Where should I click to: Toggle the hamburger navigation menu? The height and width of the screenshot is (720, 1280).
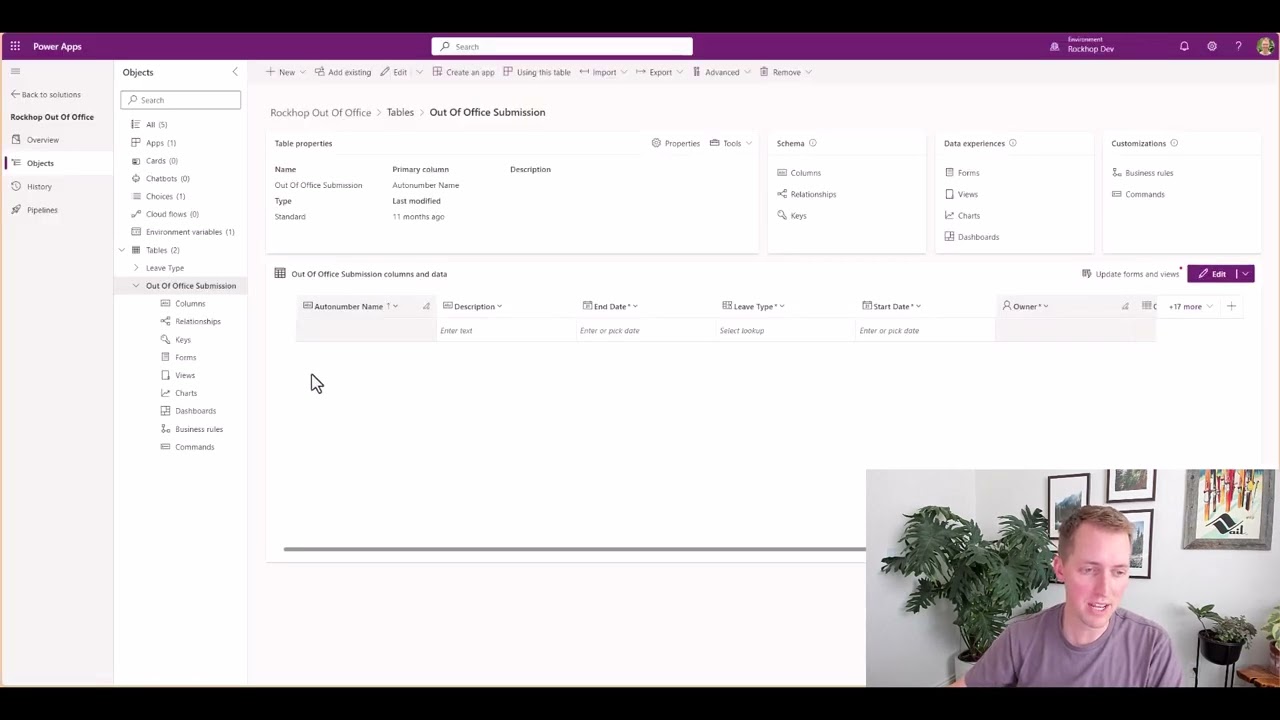coord(15,71)
